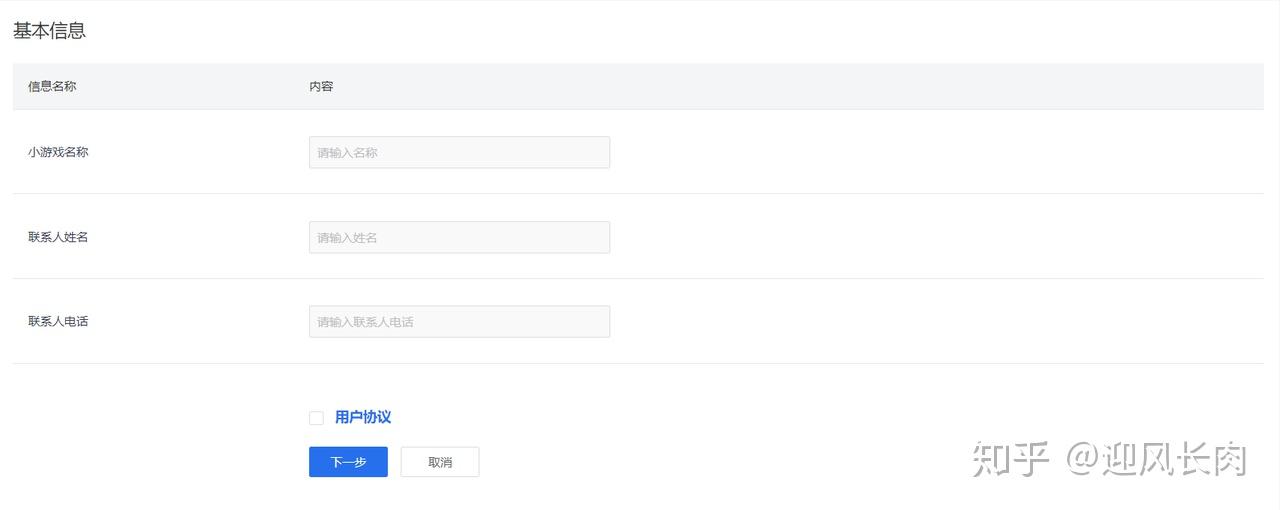Tick the 用户协议 agreement checkbox

click(316, 418)
